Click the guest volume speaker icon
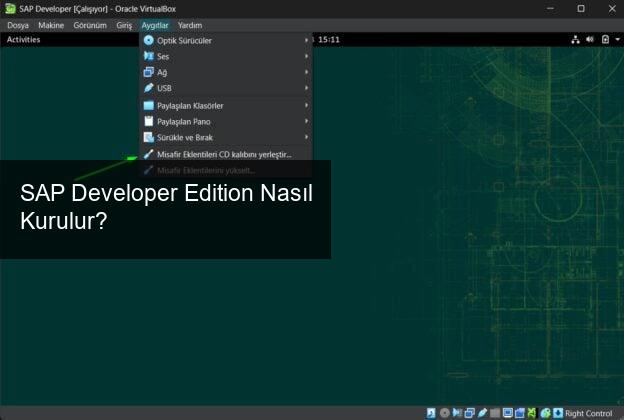The height and width of the screenshot is (420, 624). [x=590, y=40]
